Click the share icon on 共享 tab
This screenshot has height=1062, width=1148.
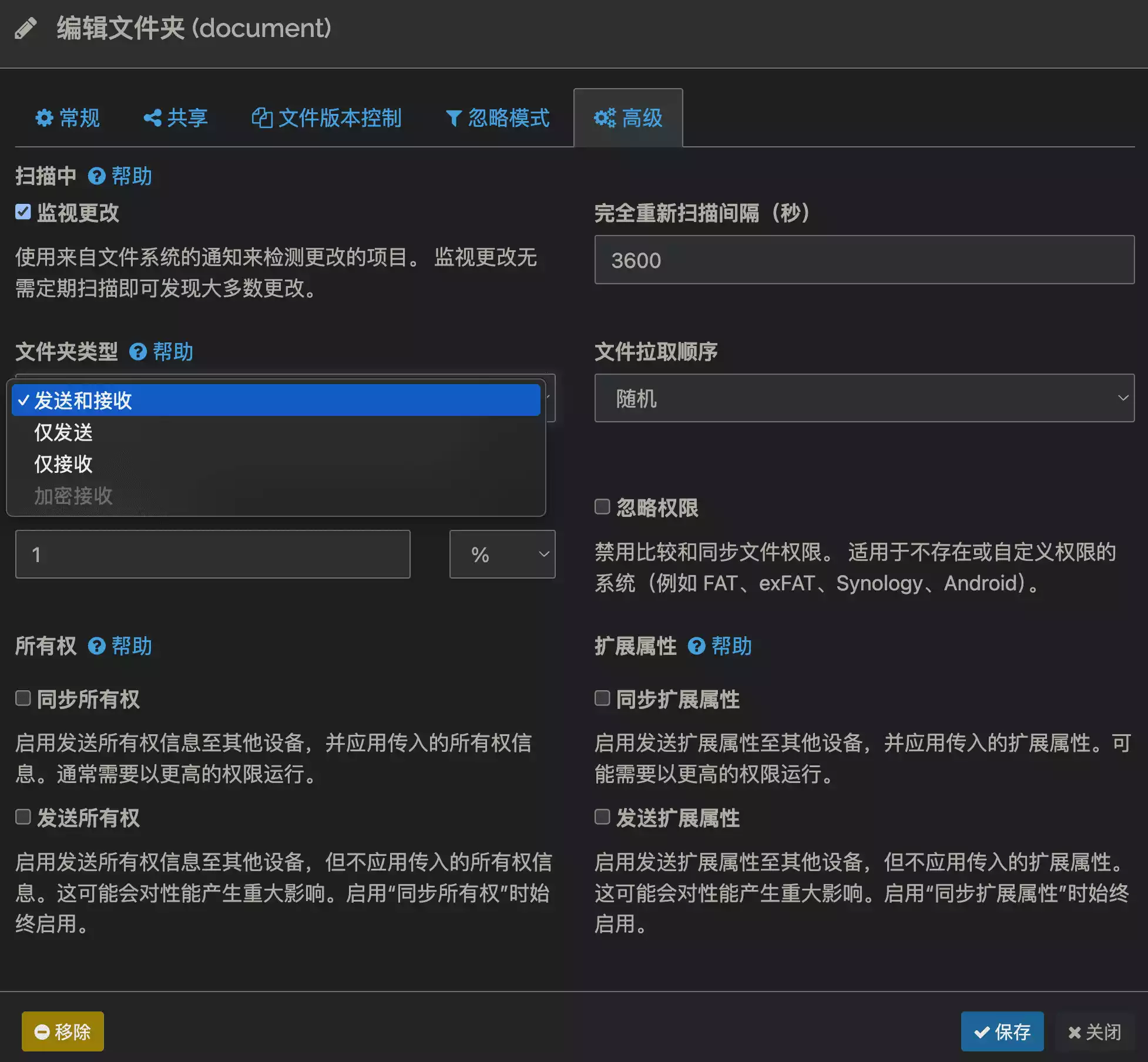pyautogui.click(x=152, y=118)
